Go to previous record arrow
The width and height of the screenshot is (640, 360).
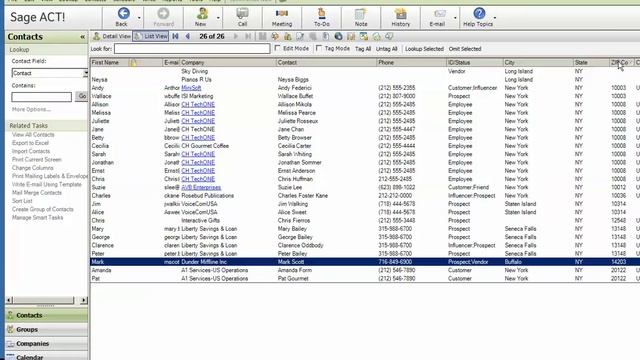(x=188, y=36)
